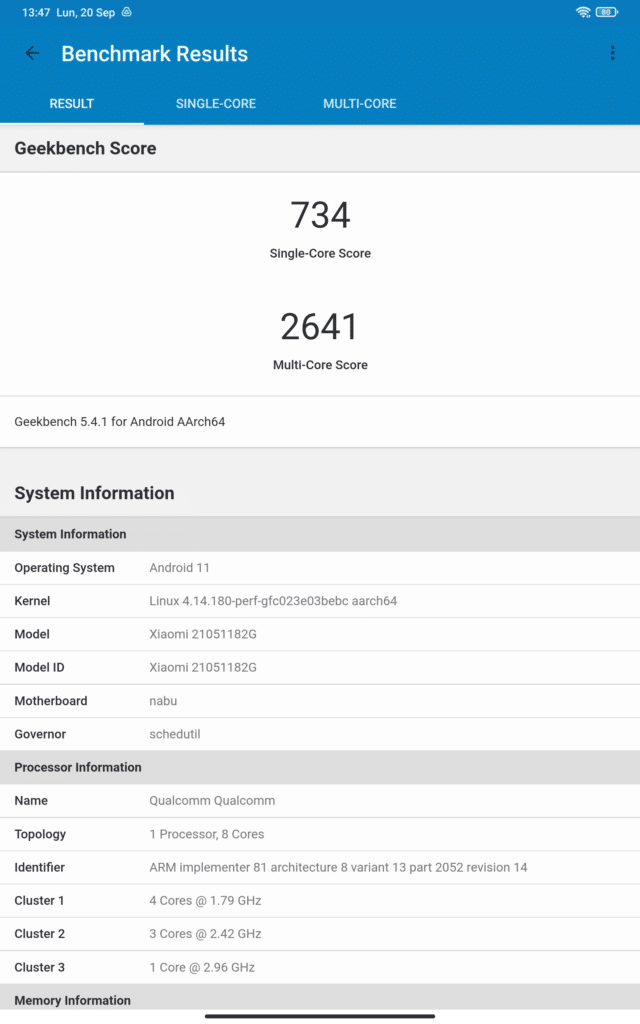Tap the date Lun, 20 Sep
The height and width of the screenshot is (1024, 640).
tap(86, 12)
